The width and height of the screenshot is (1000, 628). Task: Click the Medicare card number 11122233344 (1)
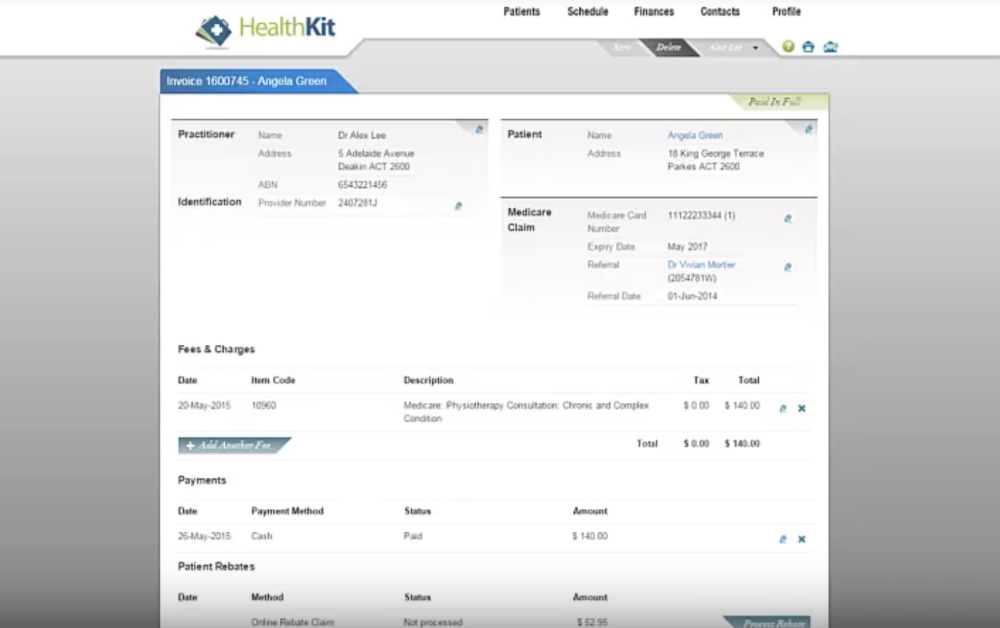pyautogui.click(x=701, y=215)
